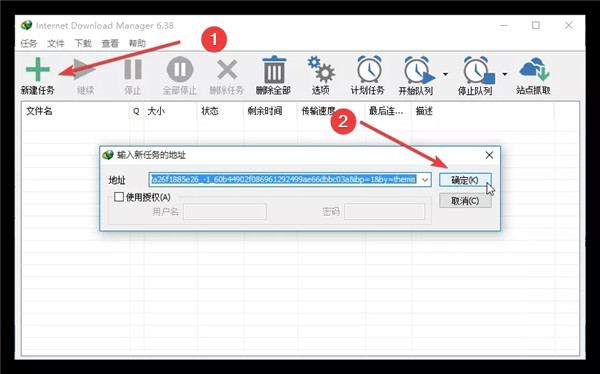Viewport: 600px width, 374px height.
Task: Confirm with the 确定(K) button
Action: tap(465, 180)
